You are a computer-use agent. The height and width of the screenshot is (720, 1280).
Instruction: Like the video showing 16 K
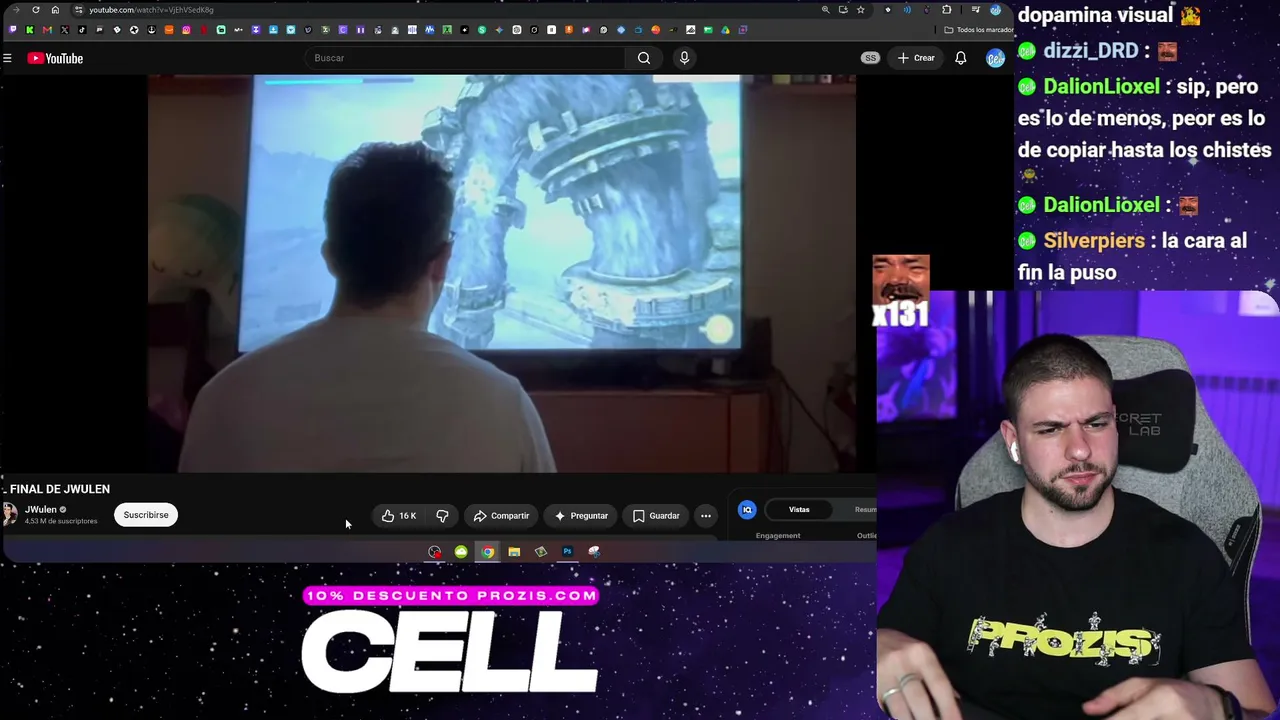(x=398, y=516)
